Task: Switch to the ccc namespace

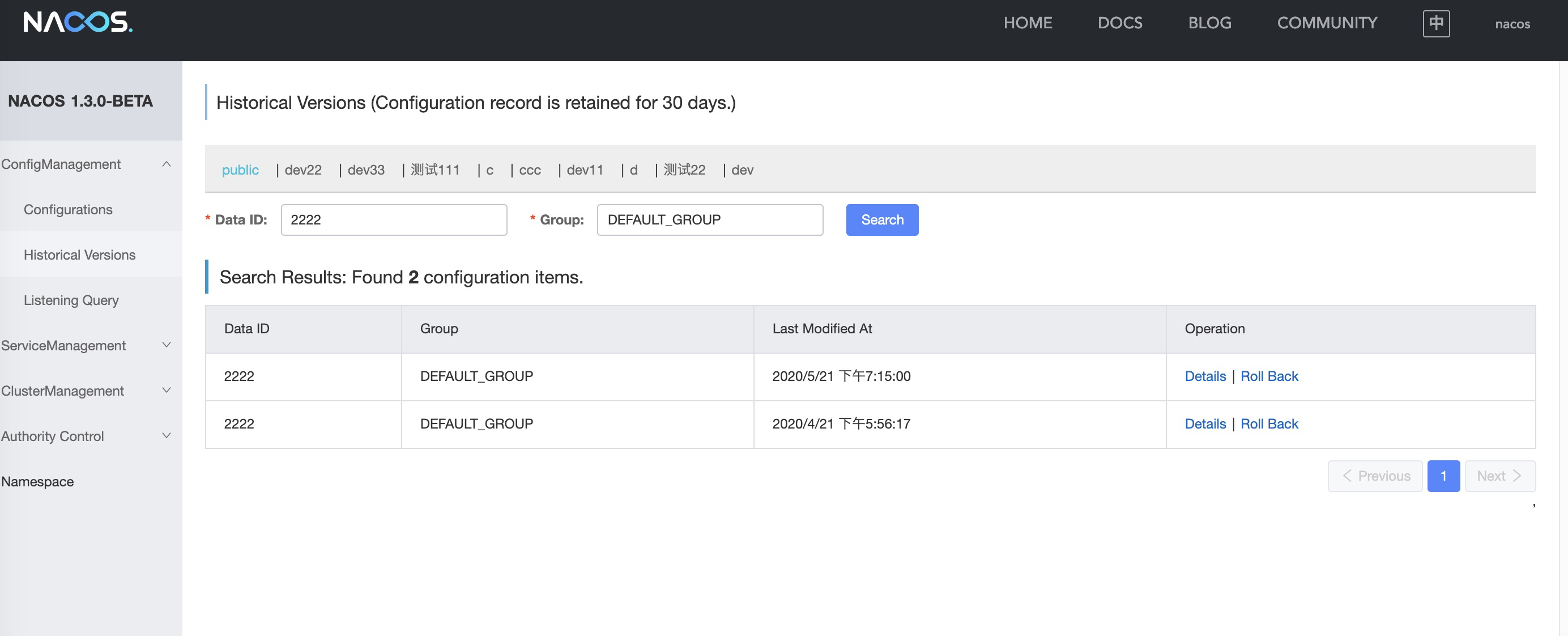Action: click(x=530, y=170)
